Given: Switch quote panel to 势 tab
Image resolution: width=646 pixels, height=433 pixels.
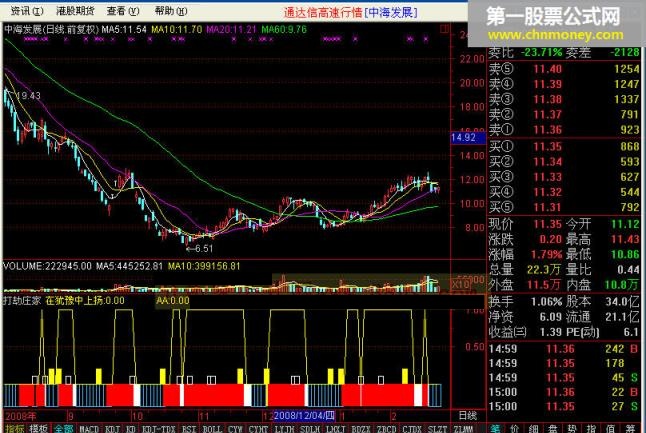Looking at the screenshot, I should pos(572,428).
